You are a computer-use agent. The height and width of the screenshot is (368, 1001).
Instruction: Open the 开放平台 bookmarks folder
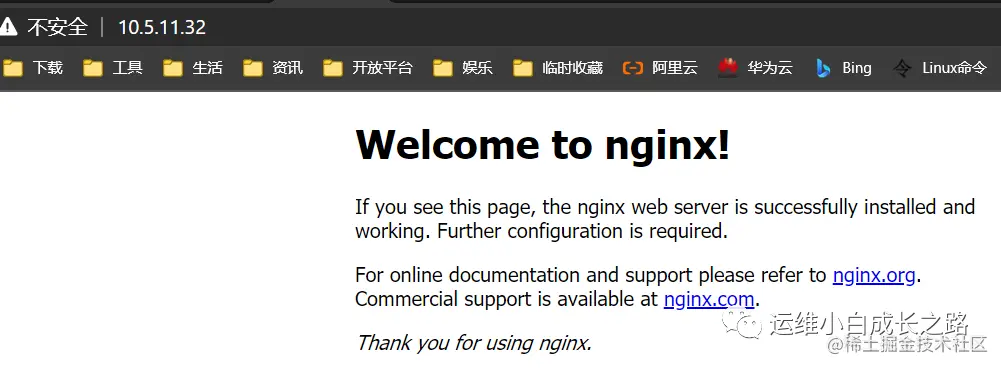368,67
